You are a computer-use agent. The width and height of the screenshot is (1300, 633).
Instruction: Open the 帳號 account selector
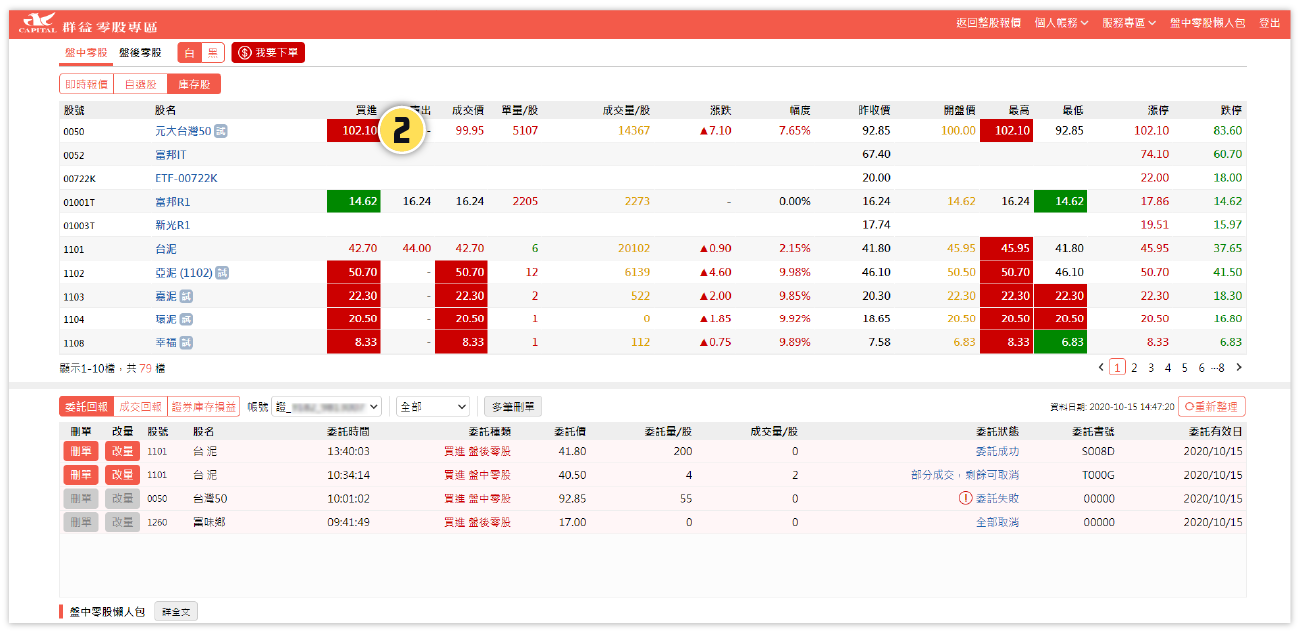coord(328,407)
